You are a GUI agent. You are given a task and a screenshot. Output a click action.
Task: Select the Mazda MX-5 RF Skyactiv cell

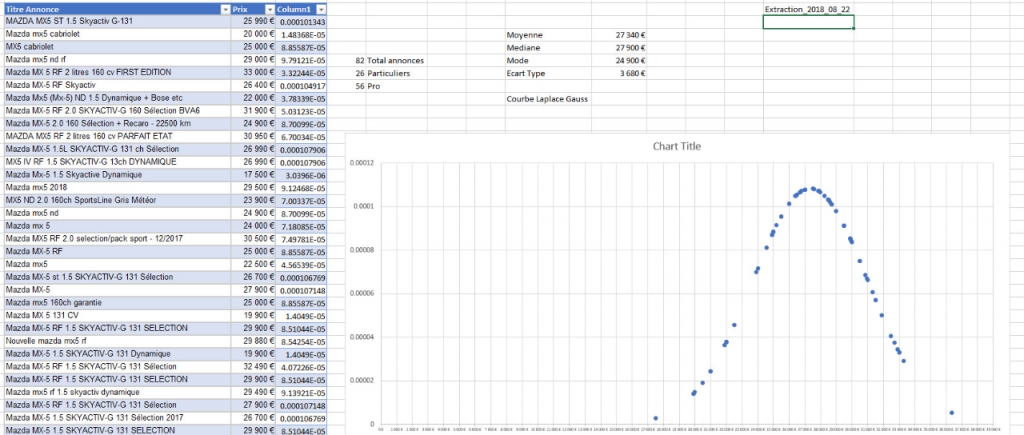pos(117,85)
